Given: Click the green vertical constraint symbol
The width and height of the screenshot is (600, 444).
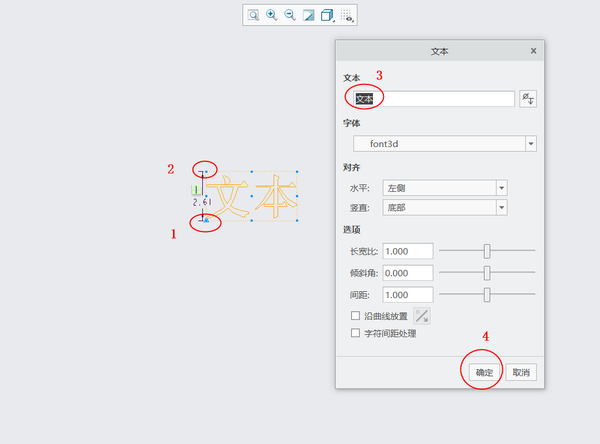Looking at the screenshot, I should [196, 189].
